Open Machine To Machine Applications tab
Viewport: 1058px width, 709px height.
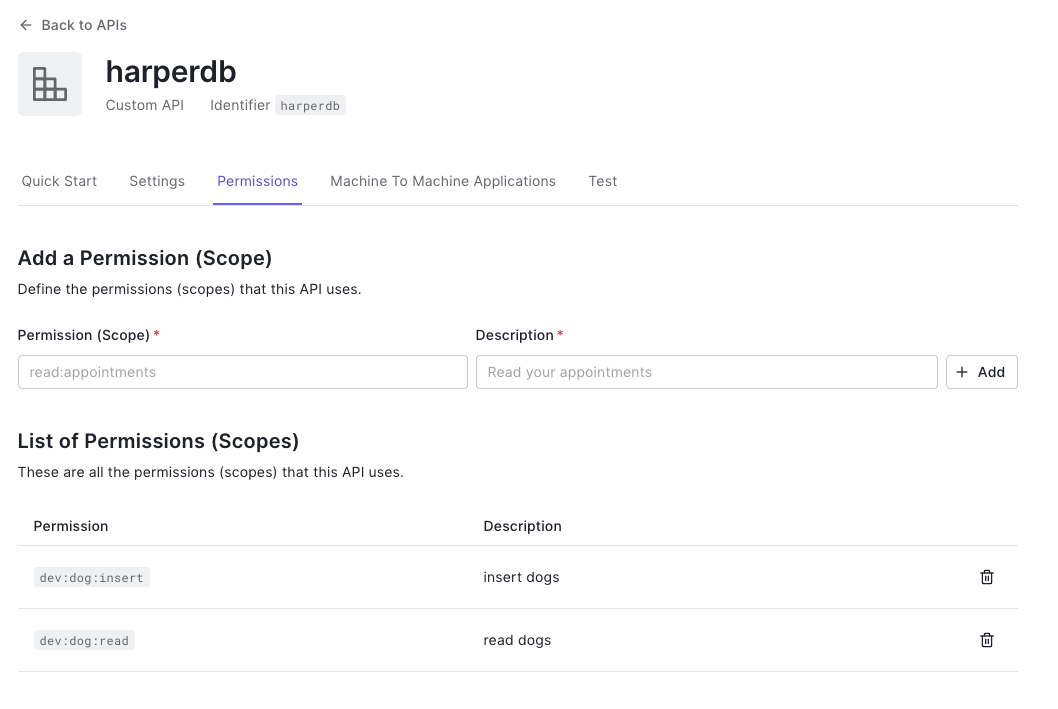(443, 181)
